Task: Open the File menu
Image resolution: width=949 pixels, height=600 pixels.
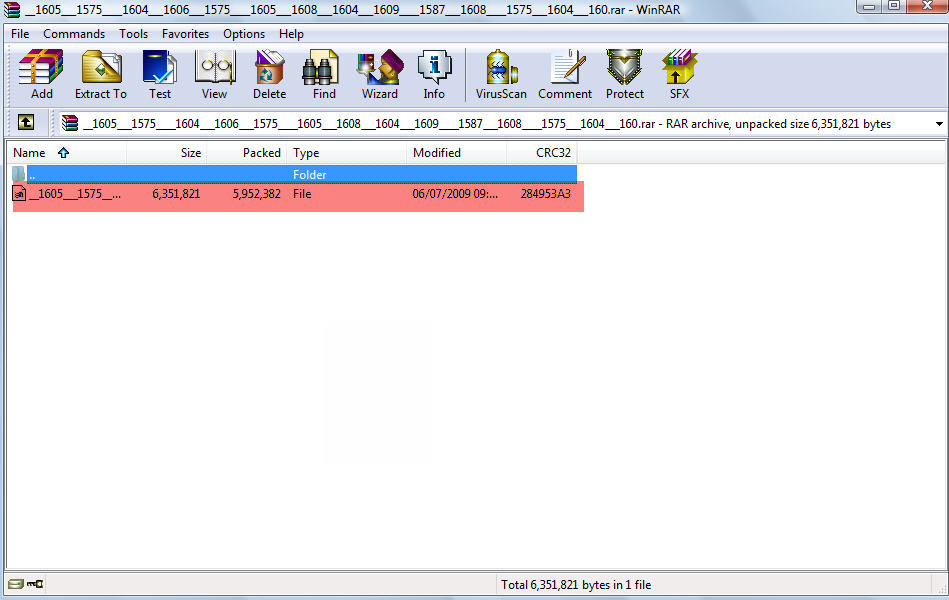Action: [20, 34]
